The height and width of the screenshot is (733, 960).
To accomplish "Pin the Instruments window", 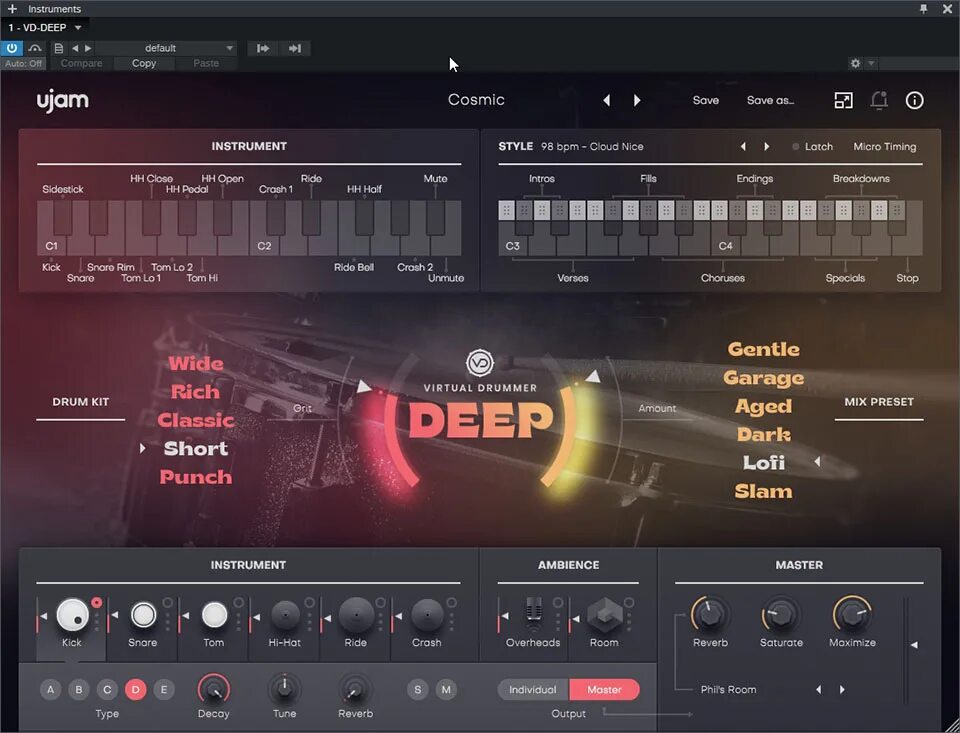I will click(923, 9).
